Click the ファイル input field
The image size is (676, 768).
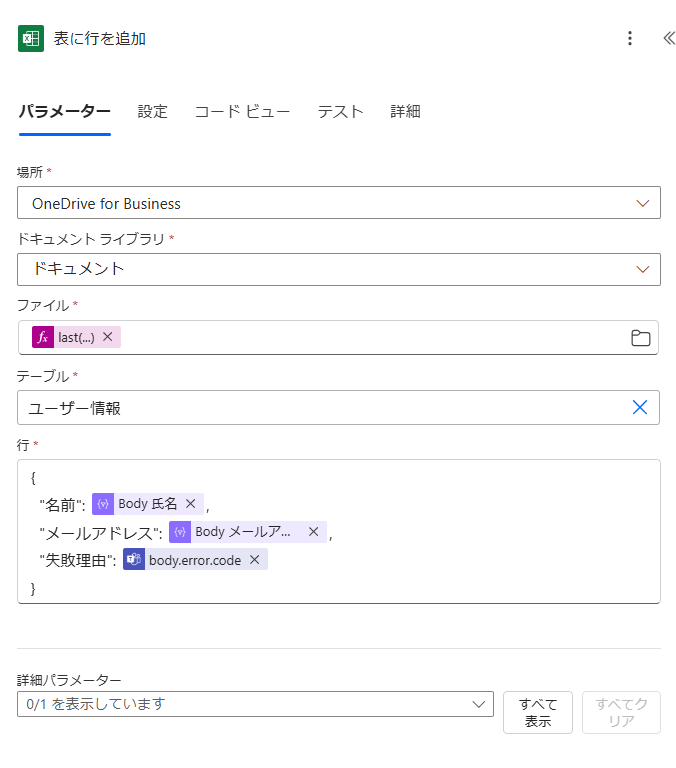(338, 337)
